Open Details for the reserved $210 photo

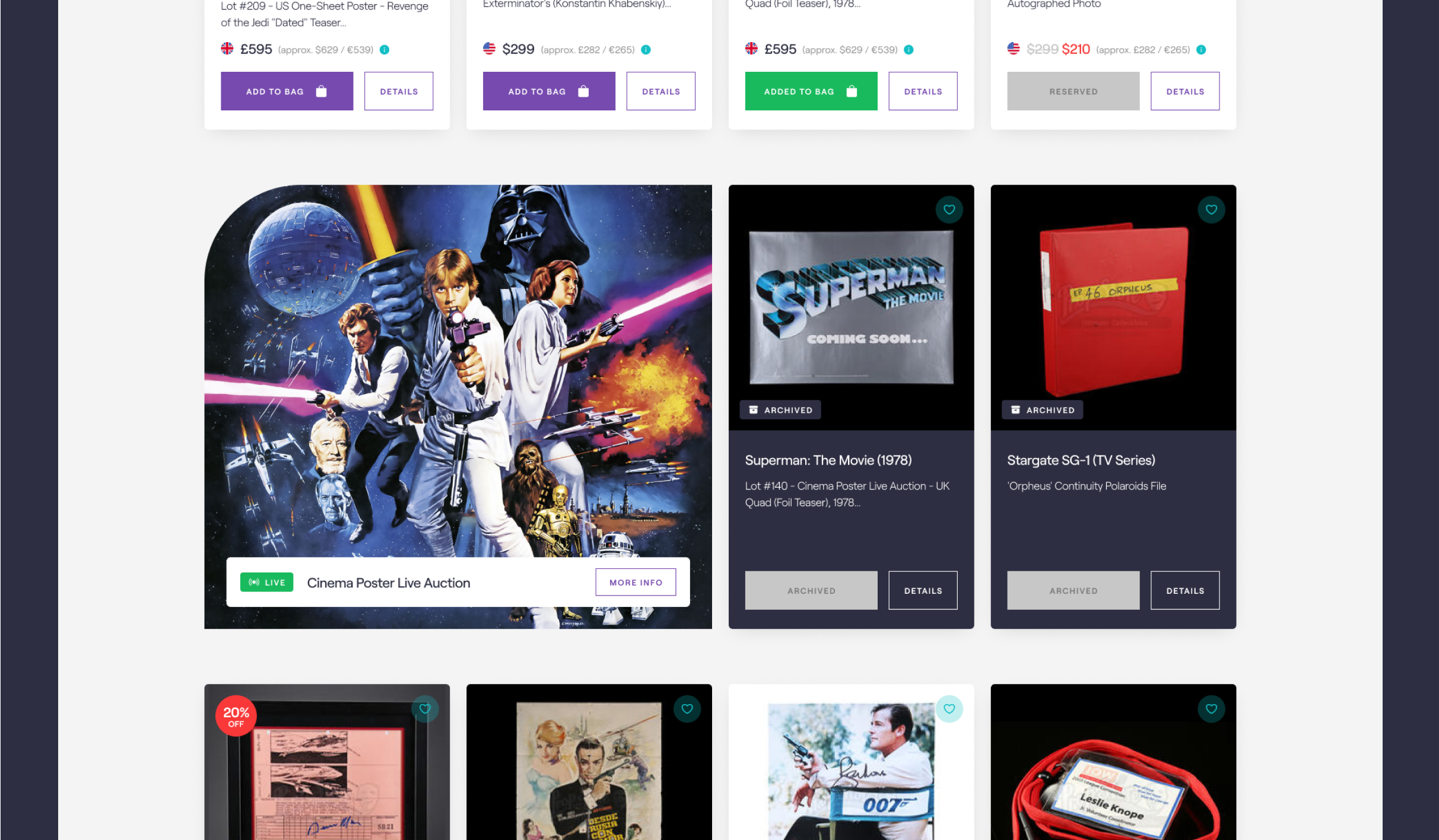click(x=1184, y=91)
